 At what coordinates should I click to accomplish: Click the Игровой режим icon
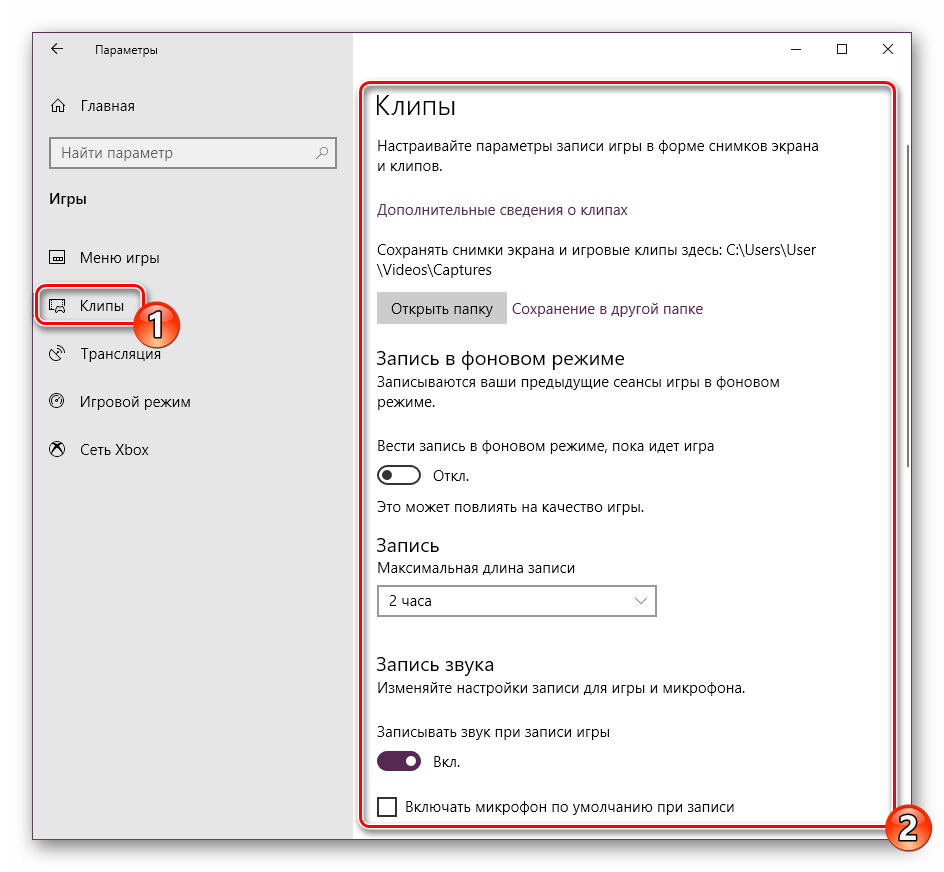(58, 402)
